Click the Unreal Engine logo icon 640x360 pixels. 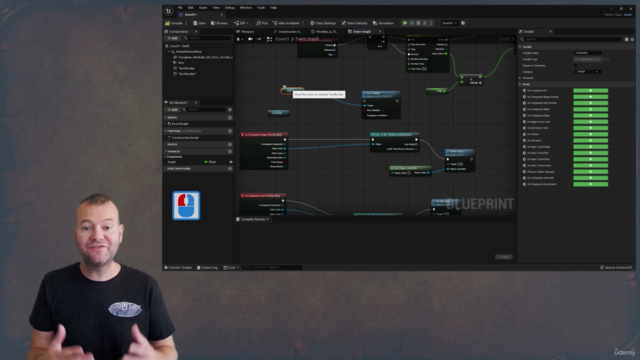click(x=168, y=11)
